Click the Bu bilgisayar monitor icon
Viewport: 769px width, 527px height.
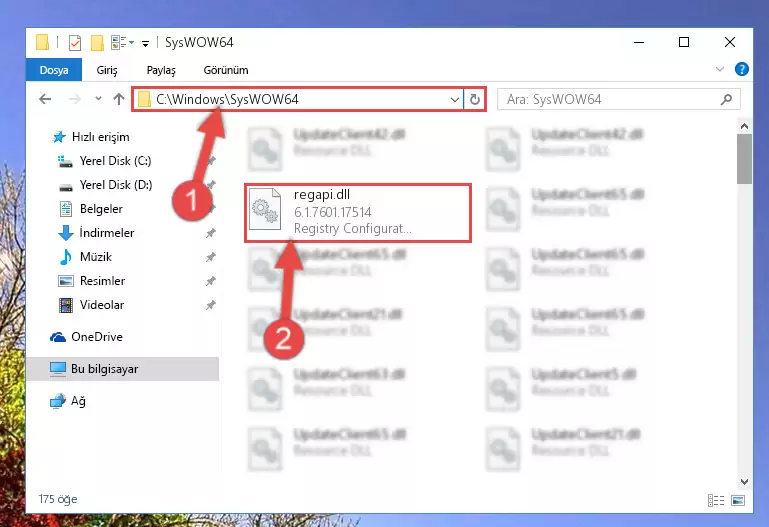[58, 369]
